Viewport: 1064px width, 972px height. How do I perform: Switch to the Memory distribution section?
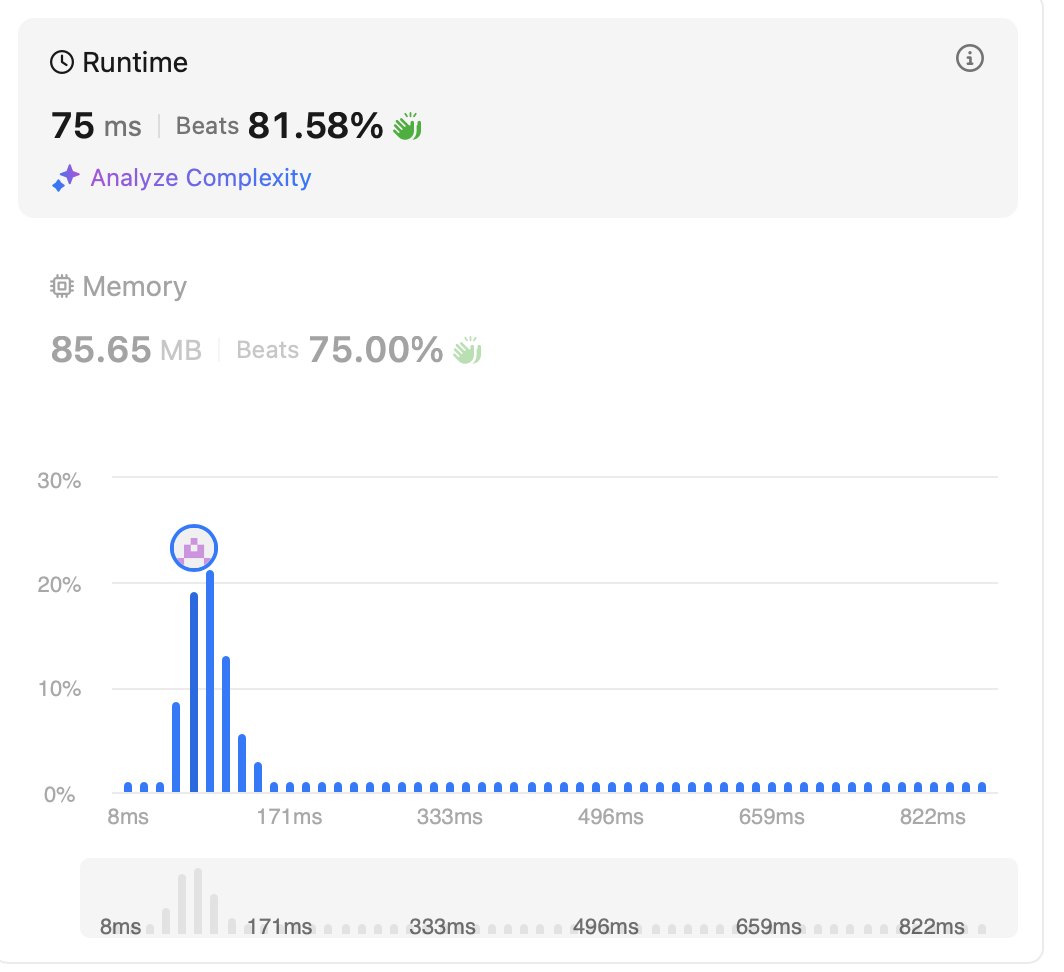pyautogui.click(x=134, y=287)
